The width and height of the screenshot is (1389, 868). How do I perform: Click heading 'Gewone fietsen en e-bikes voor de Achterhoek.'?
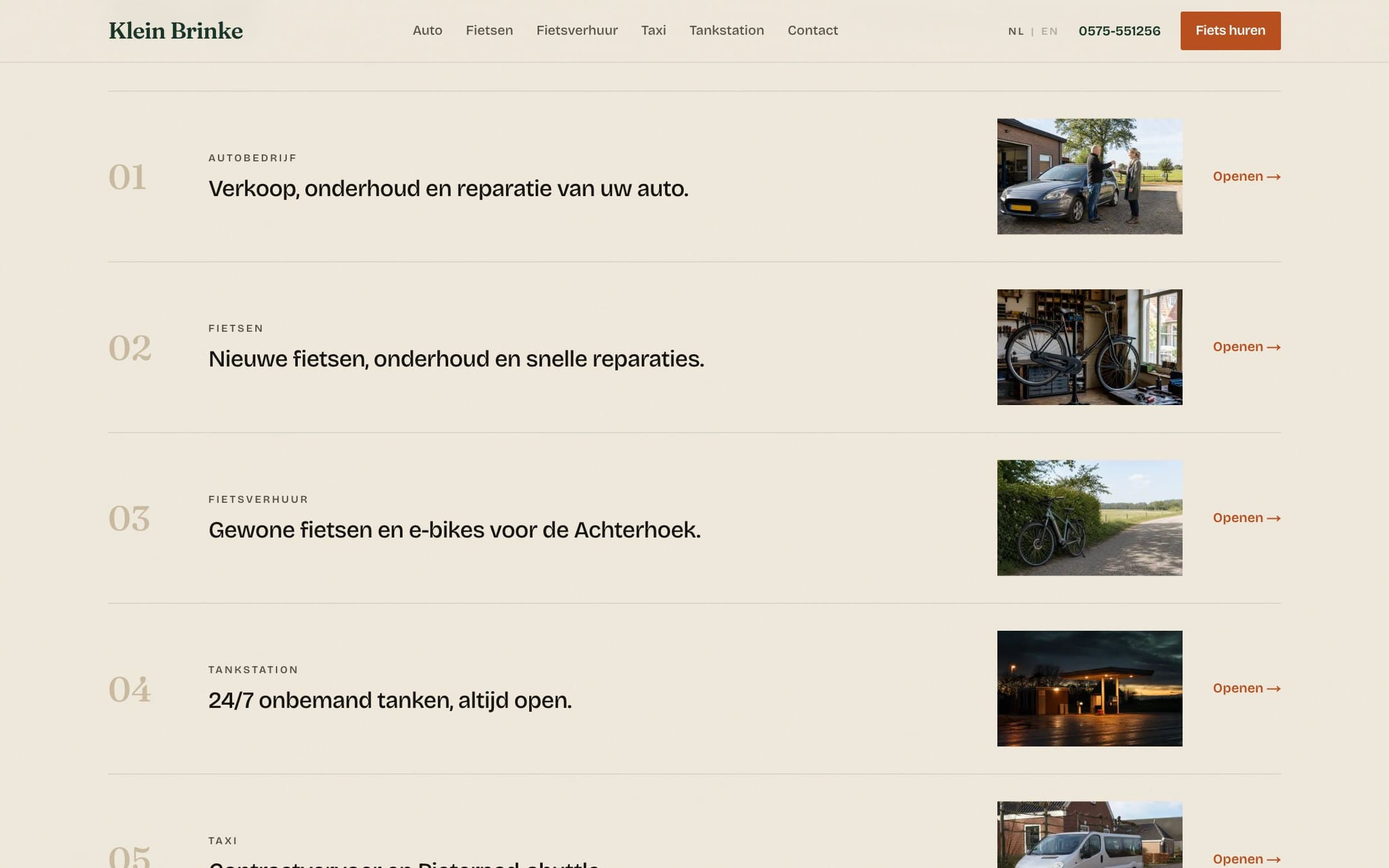pos(454,530)
